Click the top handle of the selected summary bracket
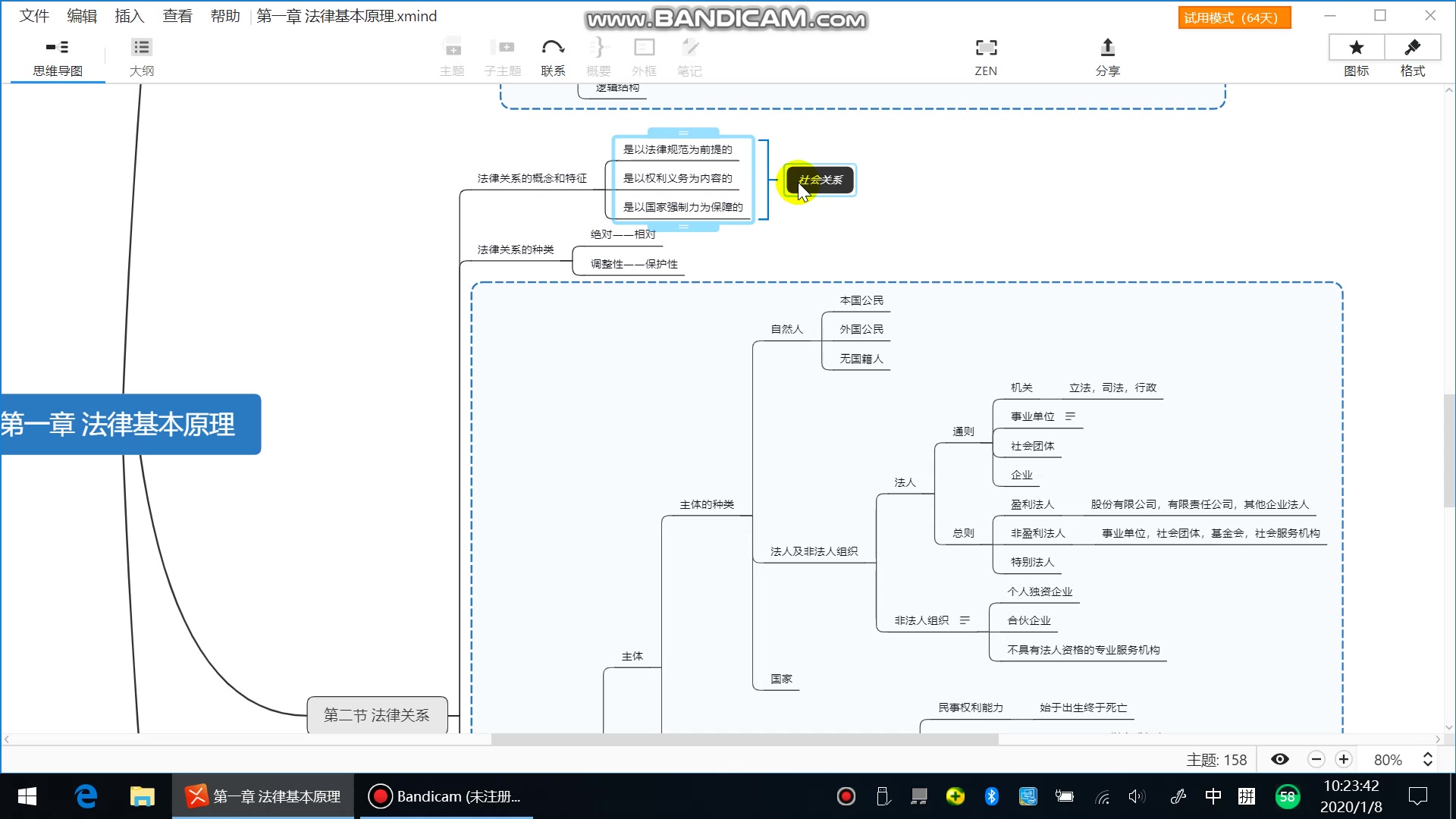Screen dimensions: 1456x819 (x=683, y=133)
